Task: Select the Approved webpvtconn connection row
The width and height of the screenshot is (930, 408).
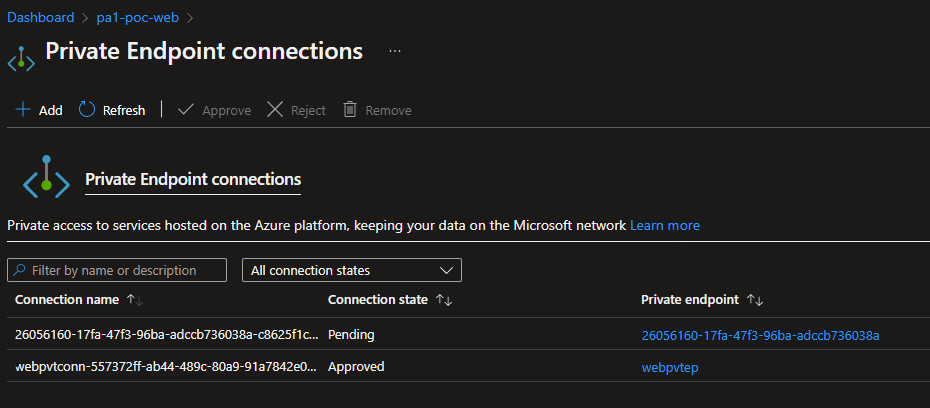Action: pyautogui.click(x=167, y=367)
